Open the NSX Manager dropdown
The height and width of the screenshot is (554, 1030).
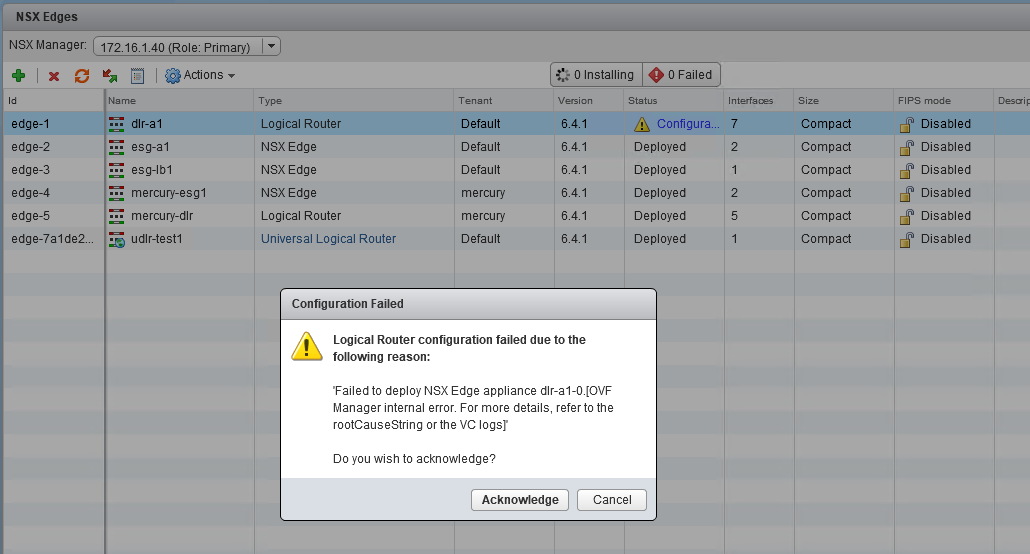271,46
